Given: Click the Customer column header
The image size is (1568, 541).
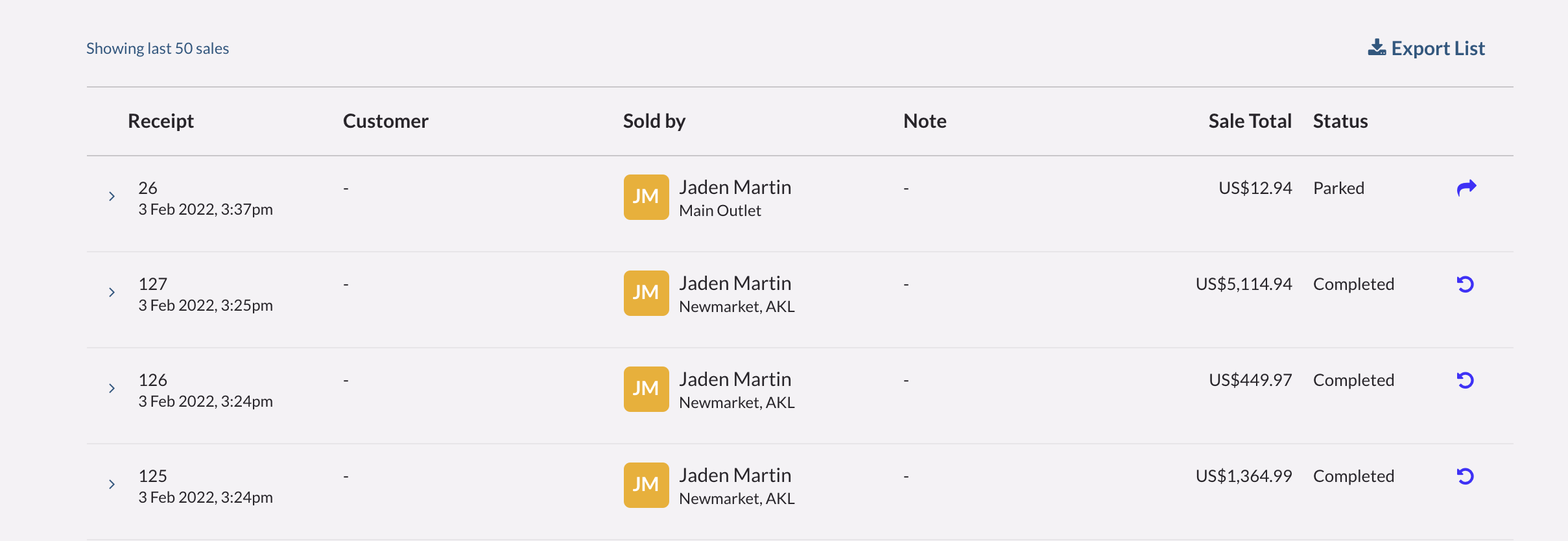Looking at the screenshot, I should tap(385, 120).
